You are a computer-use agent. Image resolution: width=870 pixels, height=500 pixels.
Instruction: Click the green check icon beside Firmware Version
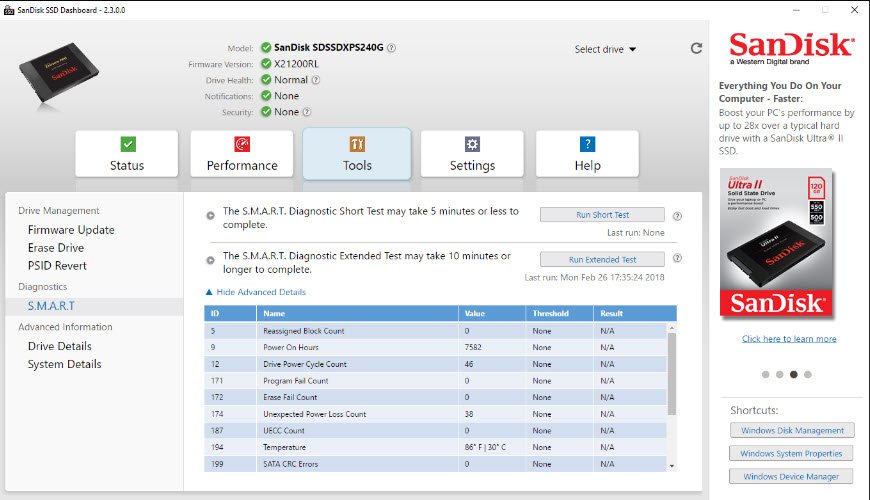point(266,64)
